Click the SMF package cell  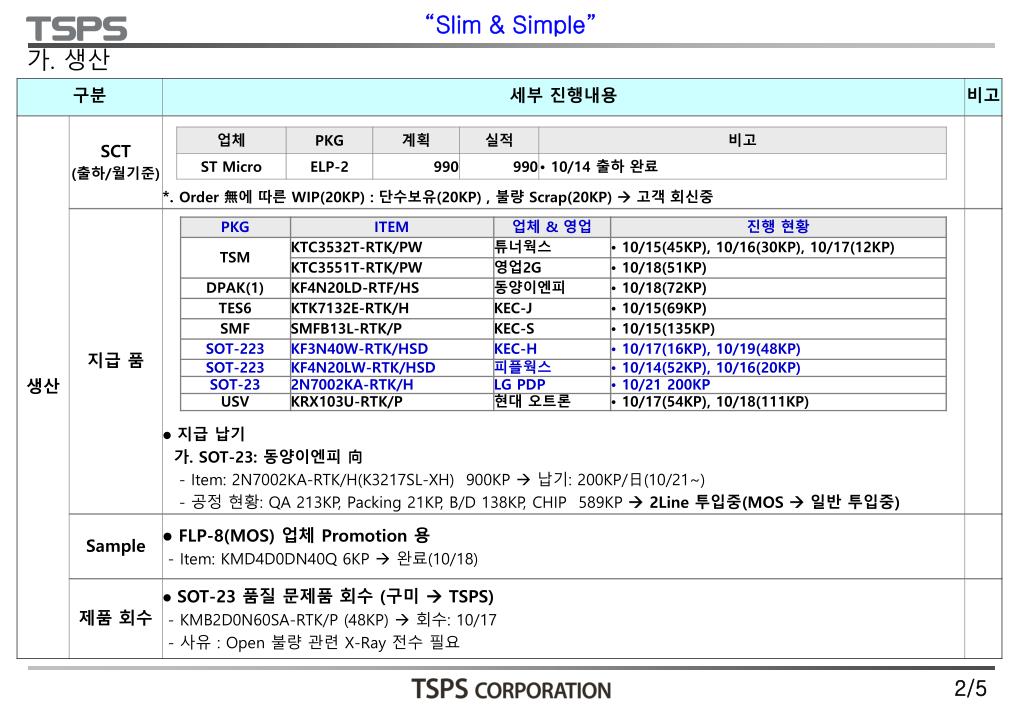click(x=235, y=329)
